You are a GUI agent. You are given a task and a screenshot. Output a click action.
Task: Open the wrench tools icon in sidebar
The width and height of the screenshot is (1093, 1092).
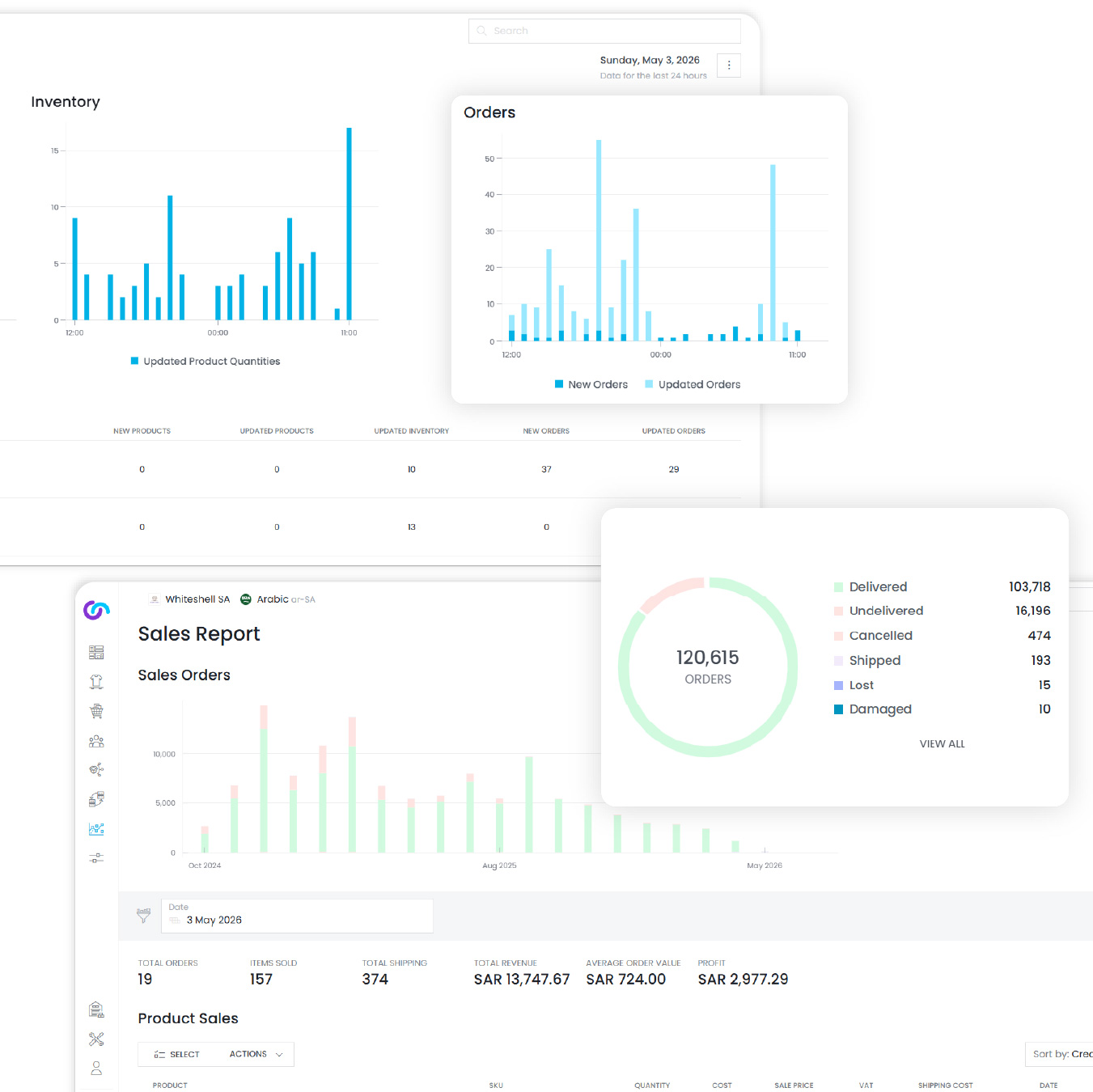96,1039
